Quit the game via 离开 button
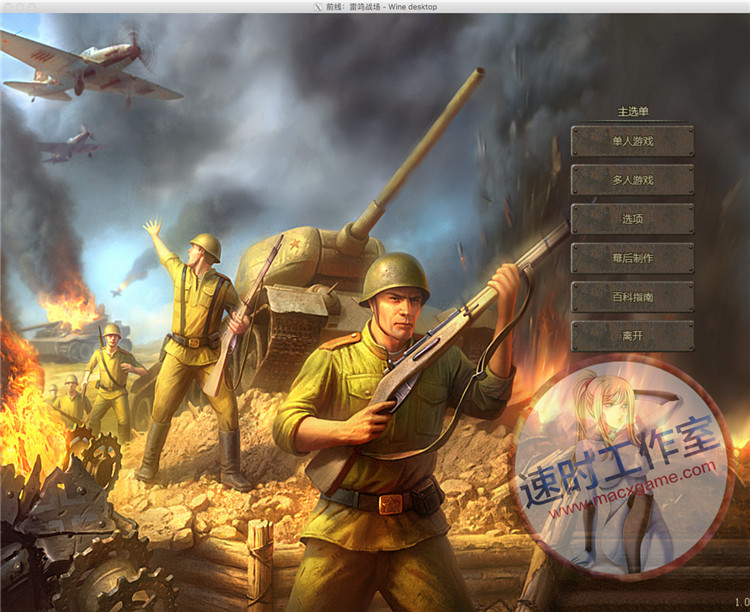Image resolution: width=750 pixels, height=612 pixels. tap(632, 336)
